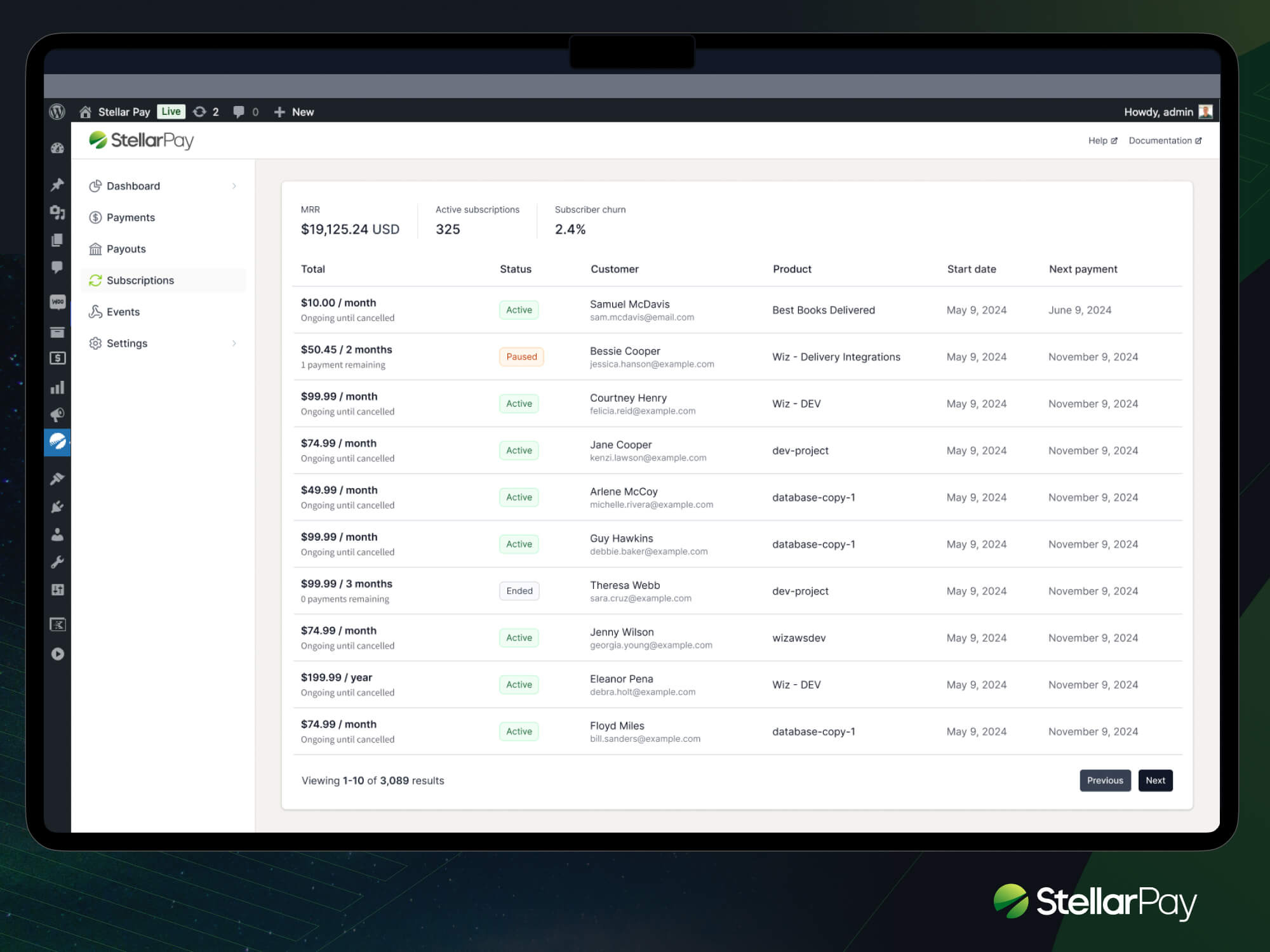The image size is (1270, 952).
Task: Open the StellarPay Settings menu item
Action: 163,343
